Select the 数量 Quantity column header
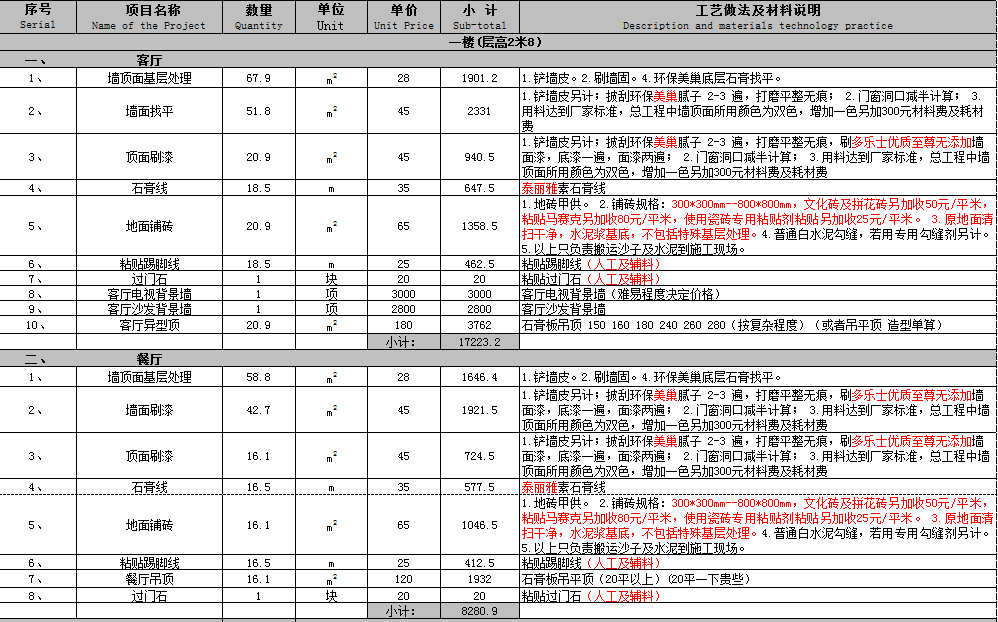This screenshot has height=622, width=998. [x=258, y=17]
